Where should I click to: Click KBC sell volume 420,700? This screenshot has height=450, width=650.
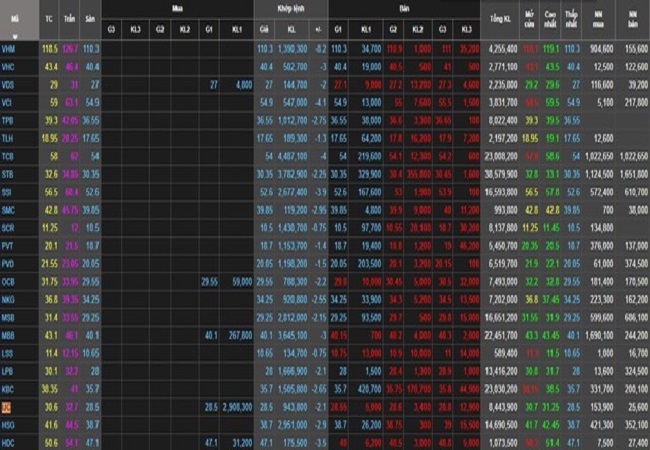coord(369,390)
